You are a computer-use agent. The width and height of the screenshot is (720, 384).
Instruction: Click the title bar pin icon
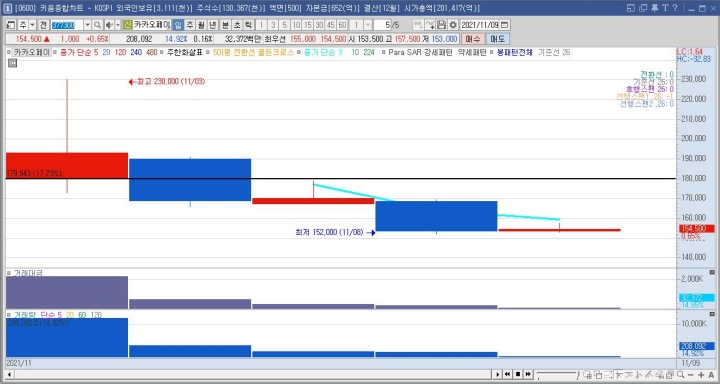click(x=654, y=8)
